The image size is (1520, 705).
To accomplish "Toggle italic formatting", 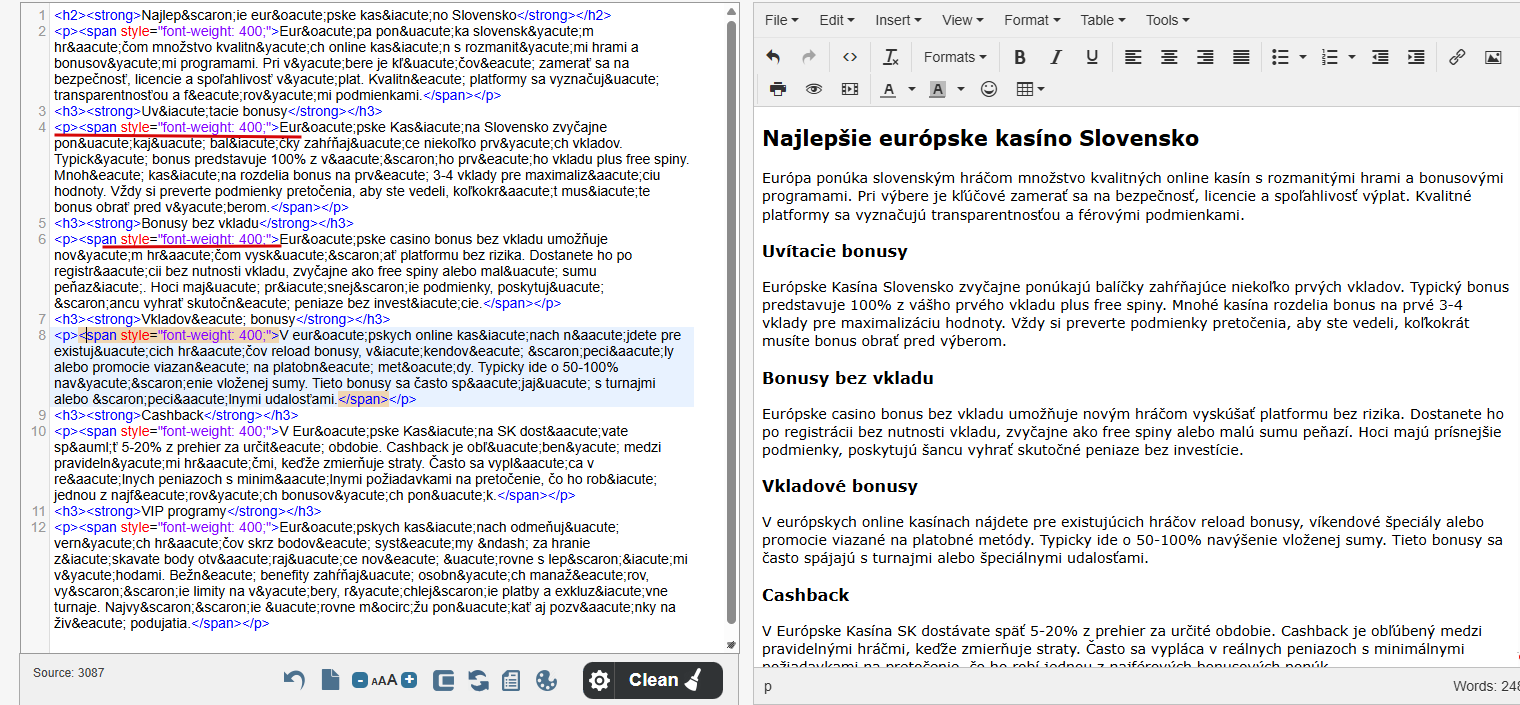I will [x=1056, y=57].
